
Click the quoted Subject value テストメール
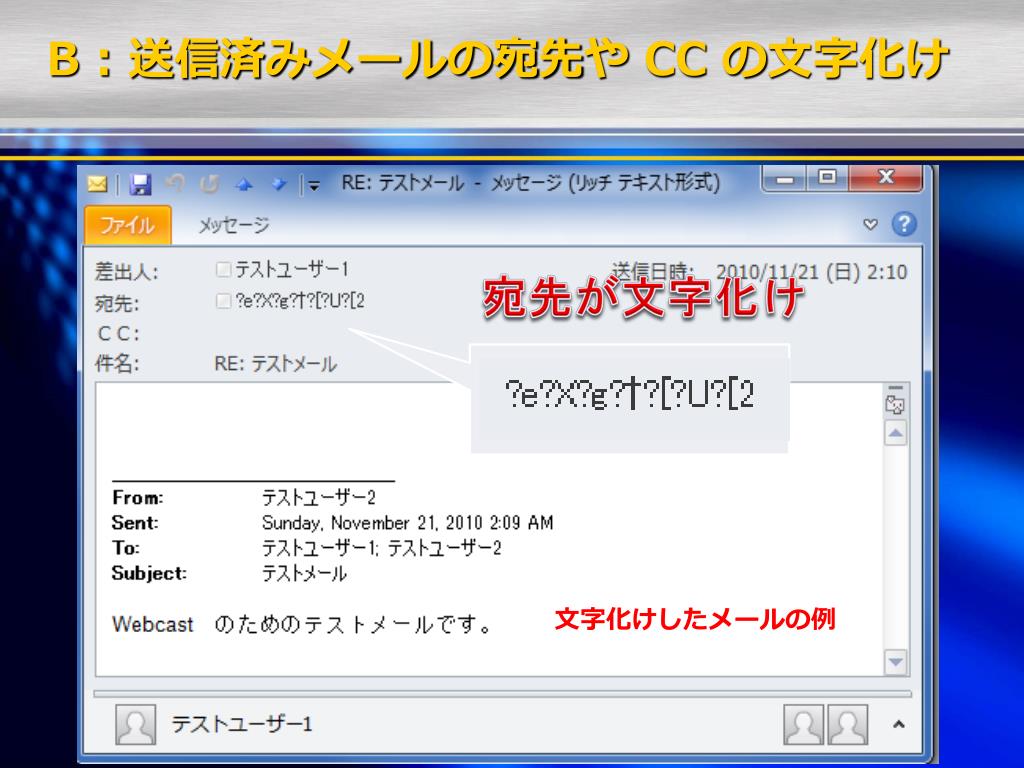[x=304, y=573]
